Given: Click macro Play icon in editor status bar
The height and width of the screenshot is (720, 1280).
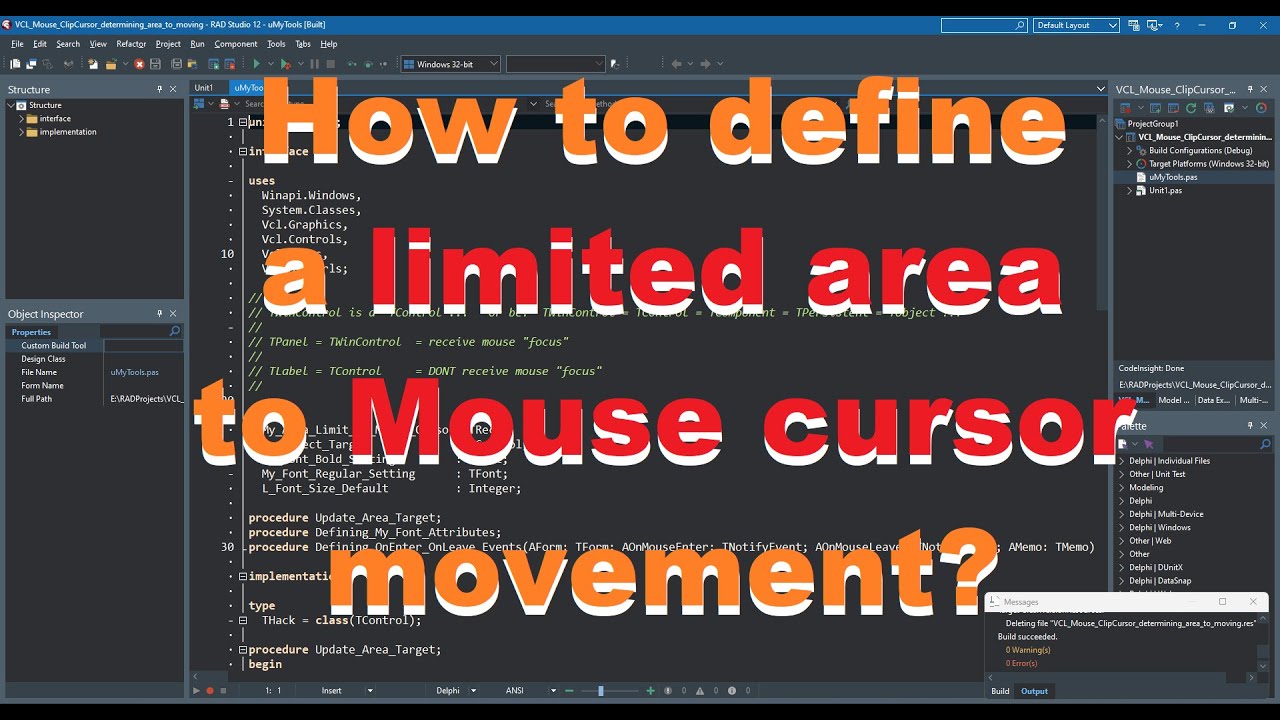Looking at the screenshot, I should 196,690.
